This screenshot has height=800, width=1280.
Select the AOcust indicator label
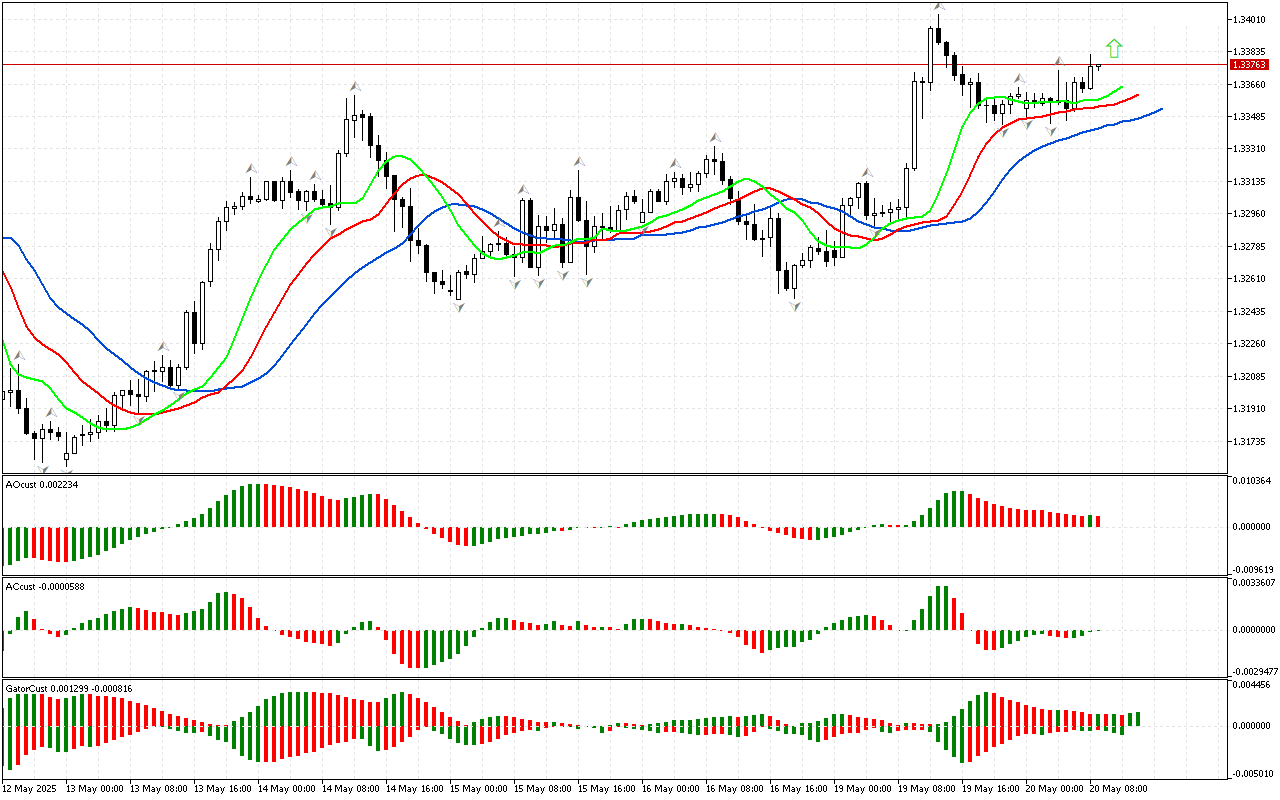click(x=42, y=484)
